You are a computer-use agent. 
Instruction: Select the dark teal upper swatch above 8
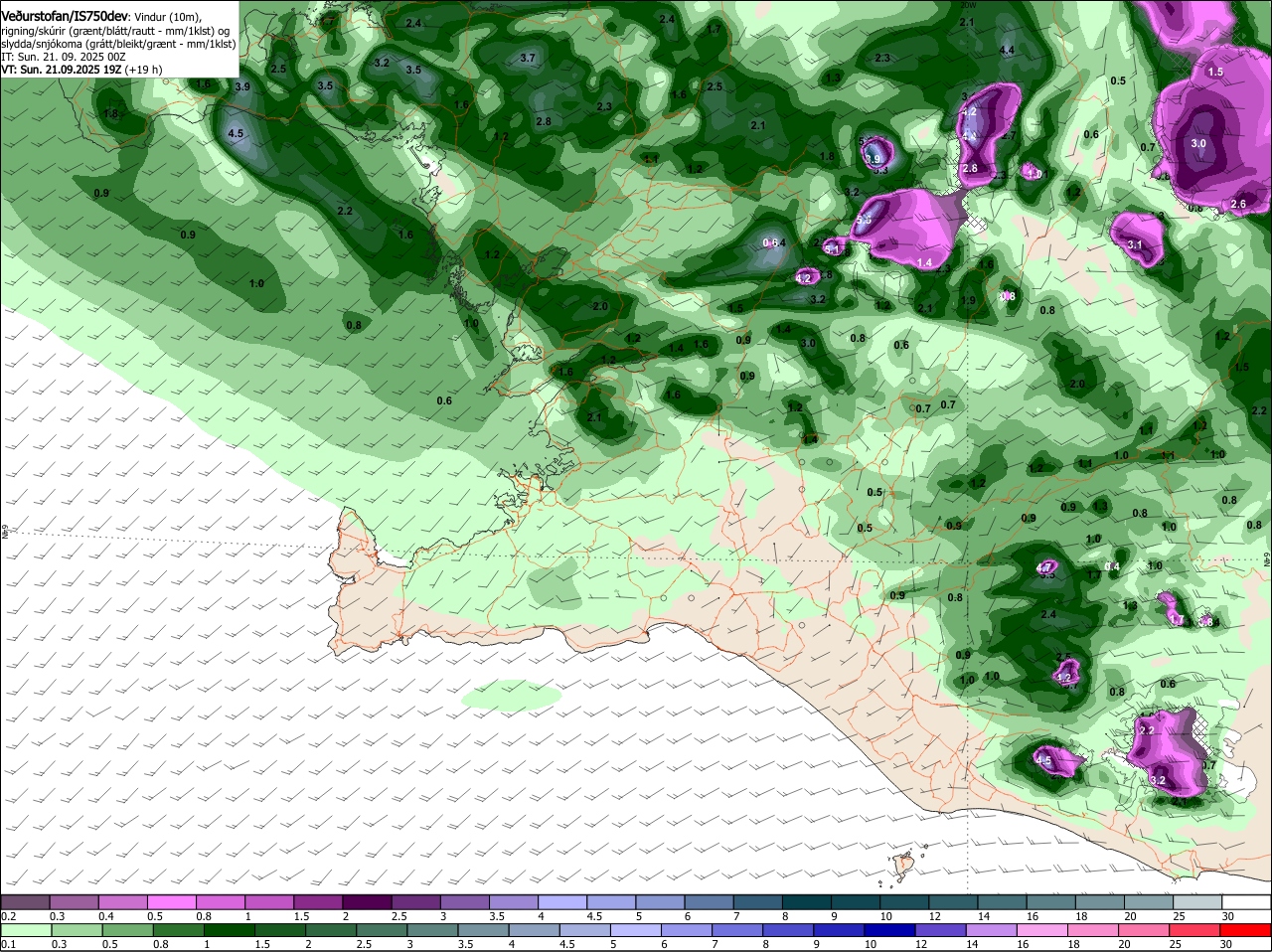(x=805, y=901)
